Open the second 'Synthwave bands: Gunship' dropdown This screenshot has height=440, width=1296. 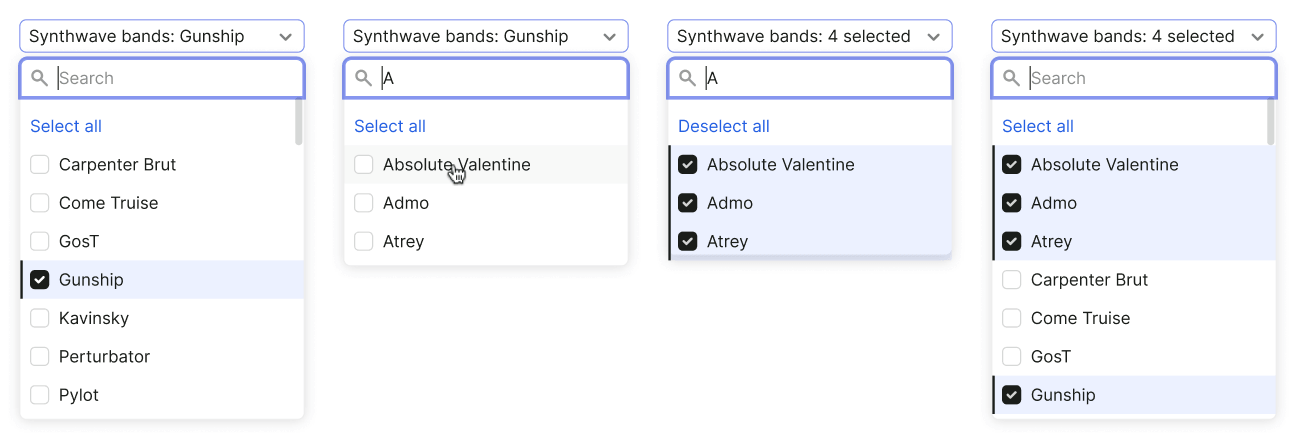click(x=486, y=36)
